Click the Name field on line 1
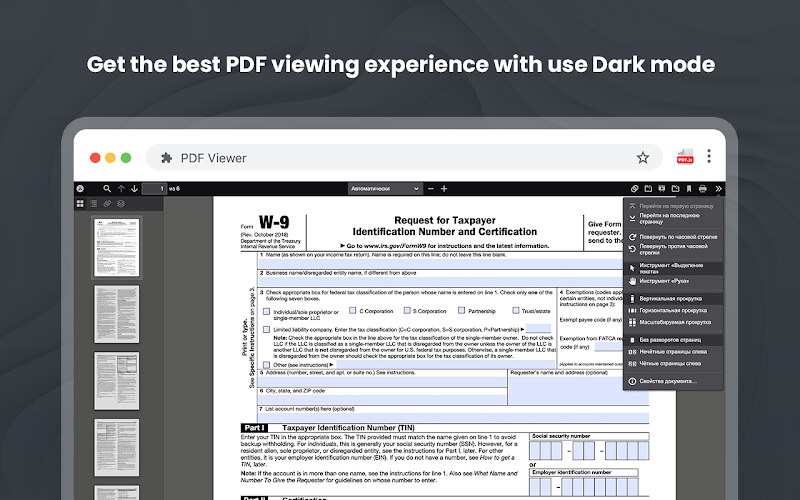 point(441,263)
